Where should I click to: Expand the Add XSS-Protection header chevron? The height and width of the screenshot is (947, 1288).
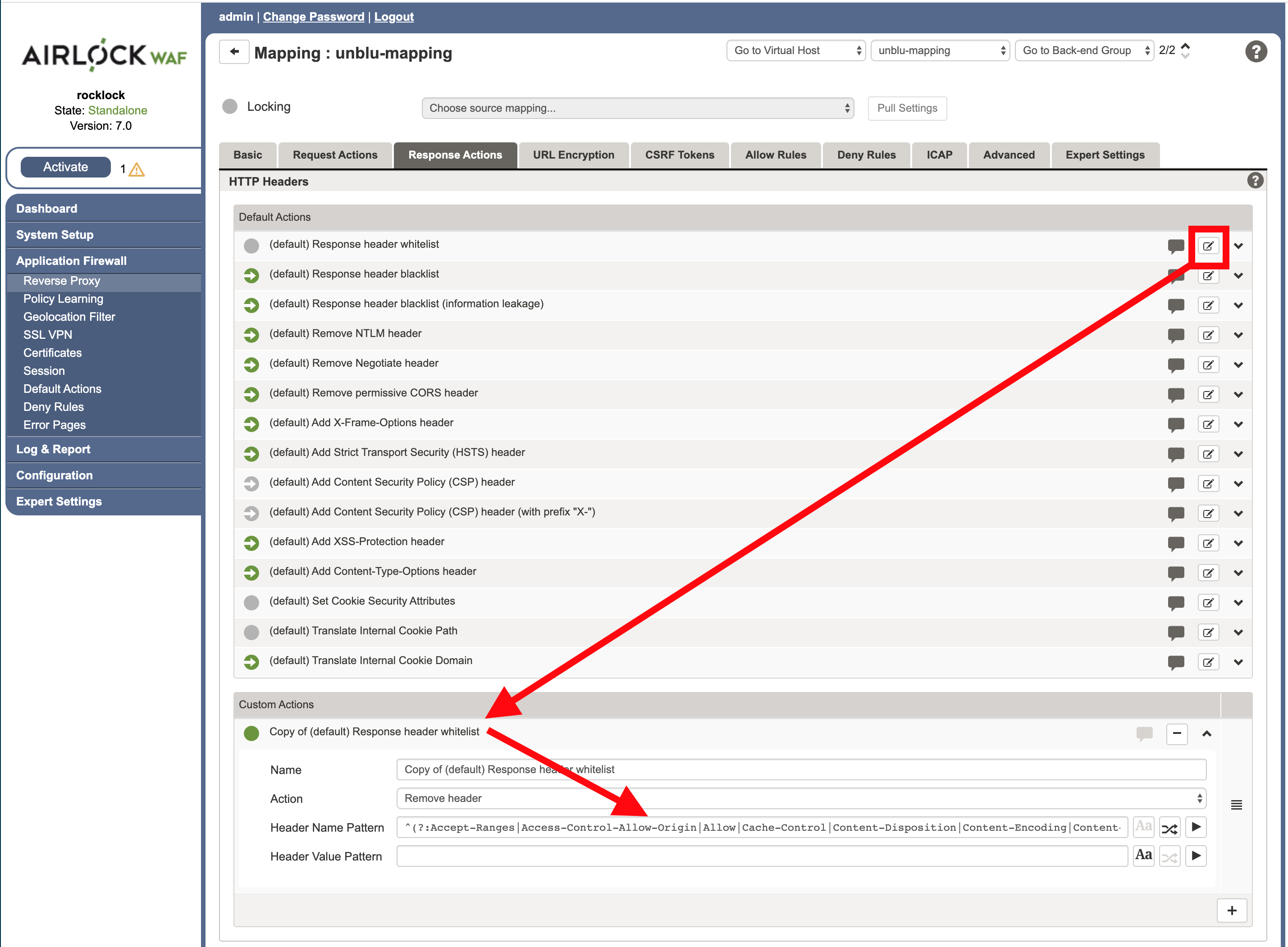(x=1238, y=543)
